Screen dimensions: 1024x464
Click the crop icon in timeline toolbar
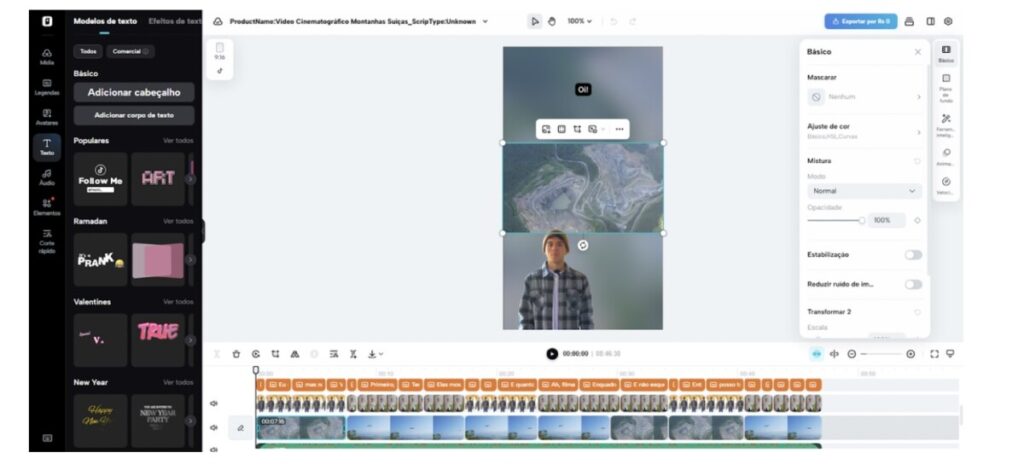click(x=275, y=354)
